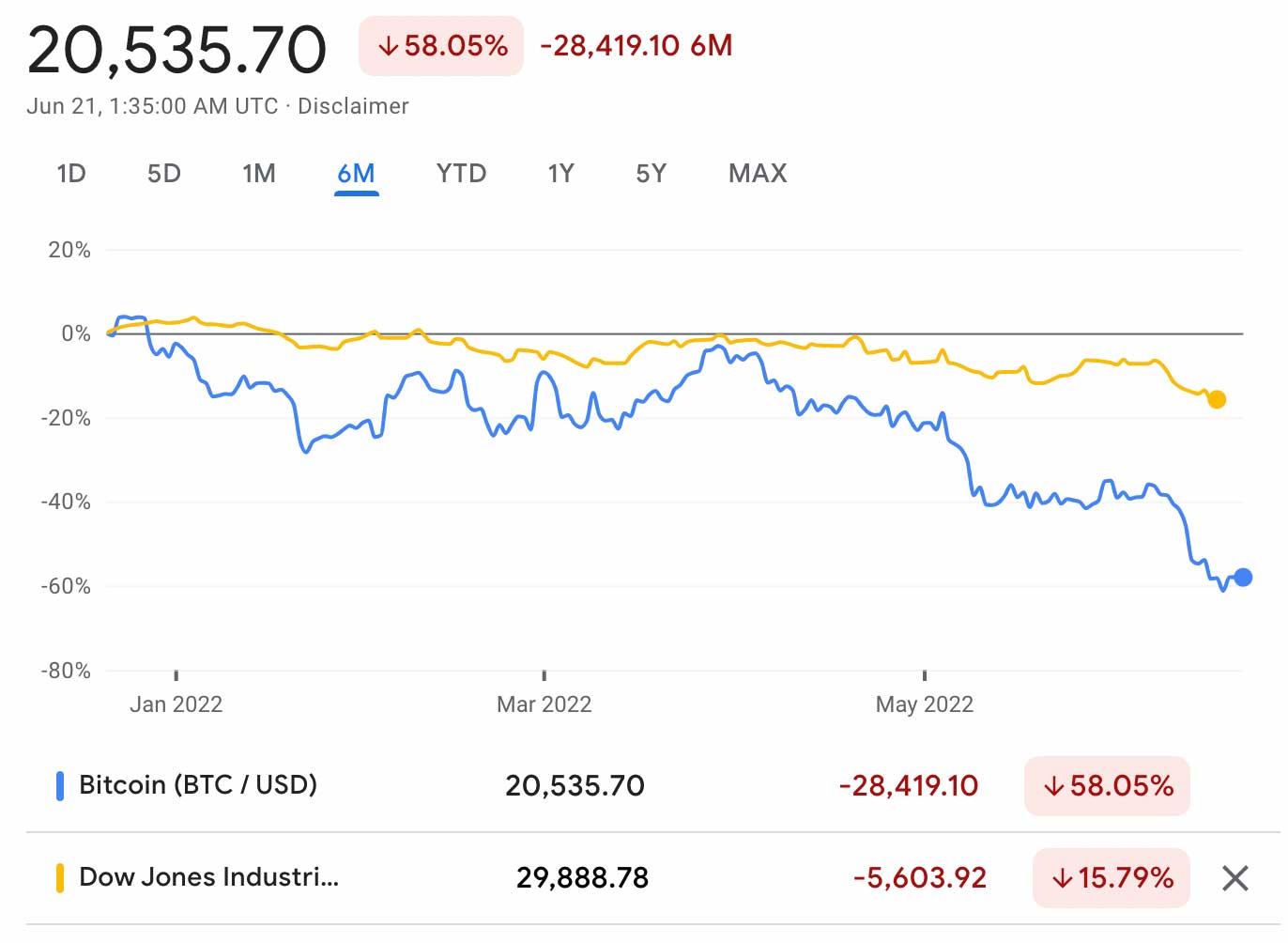The image size is (1288, 943).
Task: Open the Disclaimer link
Action: click(x=353, y=106)
